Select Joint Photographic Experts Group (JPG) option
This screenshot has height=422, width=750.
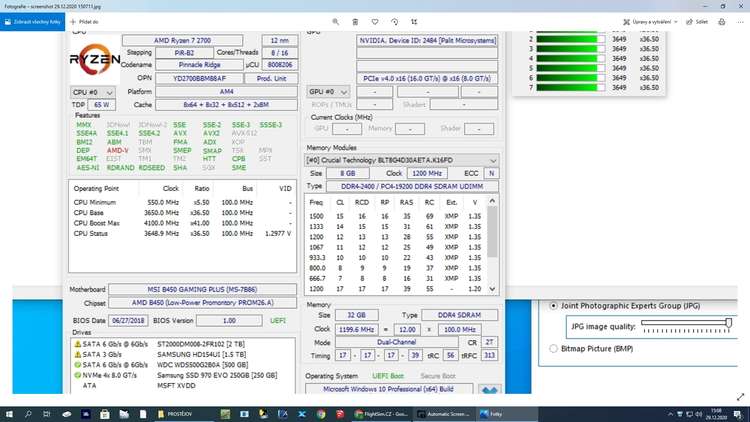point(554,305)
